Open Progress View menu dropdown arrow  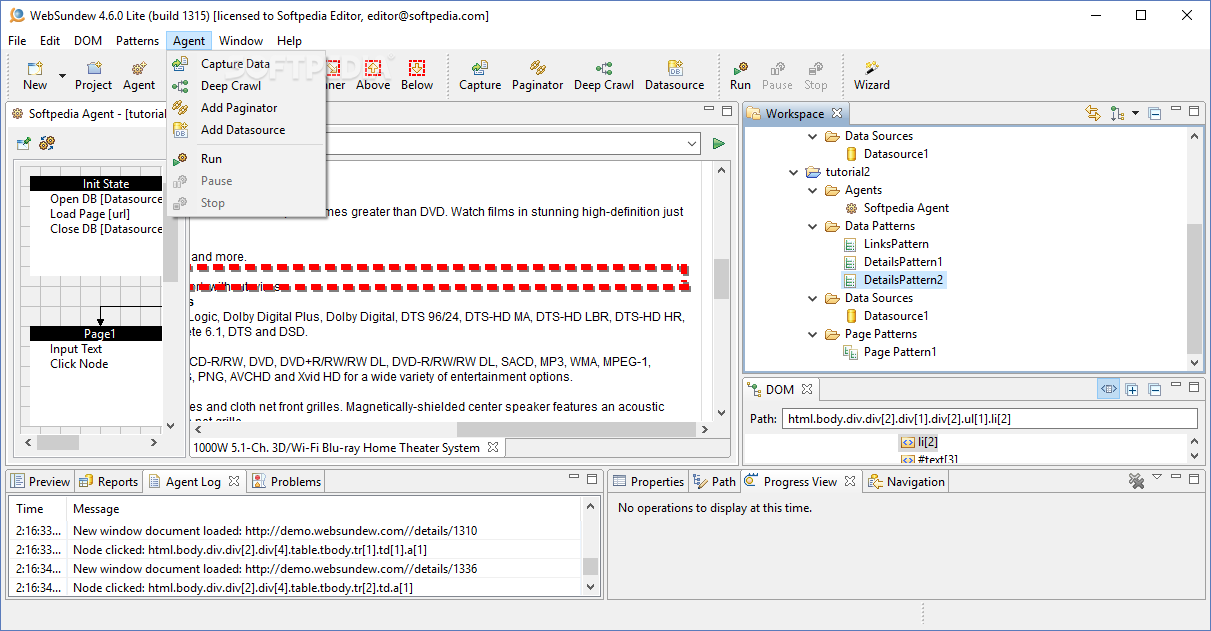click(1157, 477)
